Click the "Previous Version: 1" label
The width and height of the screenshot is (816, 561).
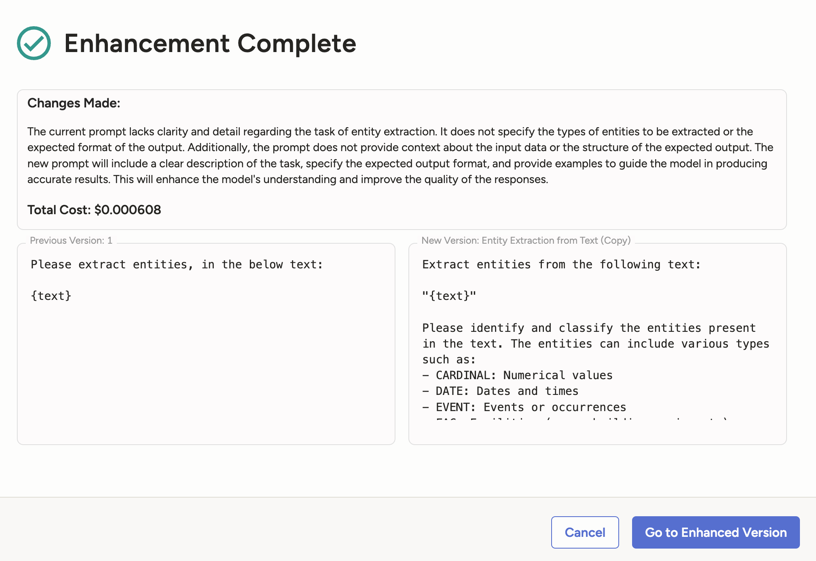pos(71,241)
